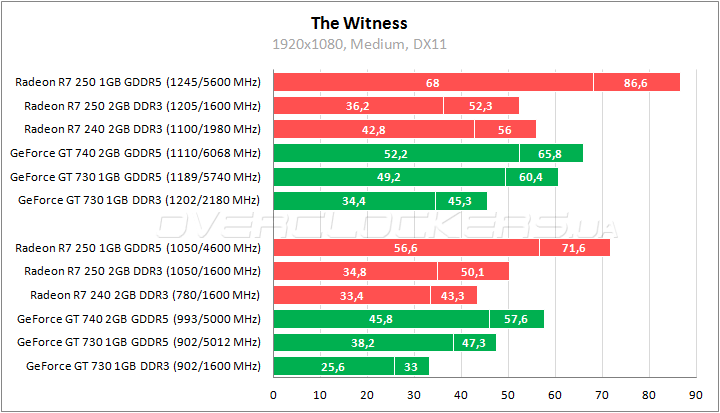Click the 65,8 value on the green bar
The image size is (720, 413).
point(550,153)
